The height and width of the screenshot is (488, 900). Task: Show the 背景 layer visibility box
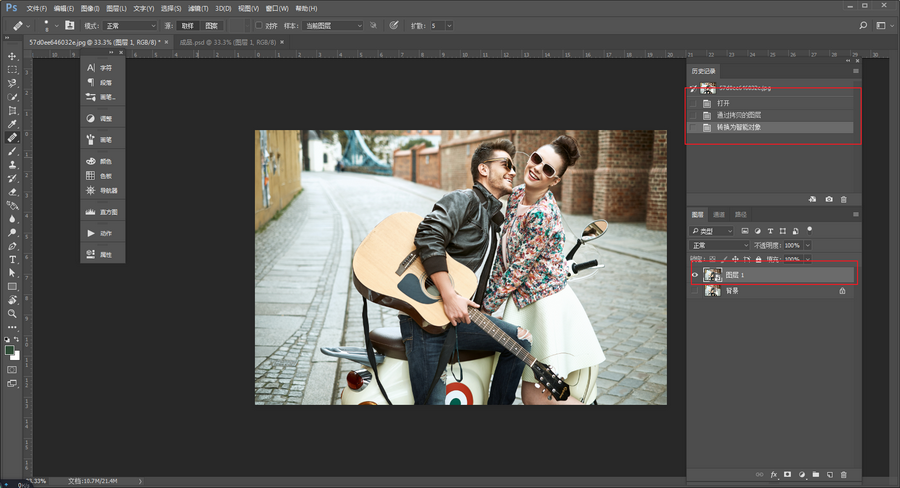[694, 291]
